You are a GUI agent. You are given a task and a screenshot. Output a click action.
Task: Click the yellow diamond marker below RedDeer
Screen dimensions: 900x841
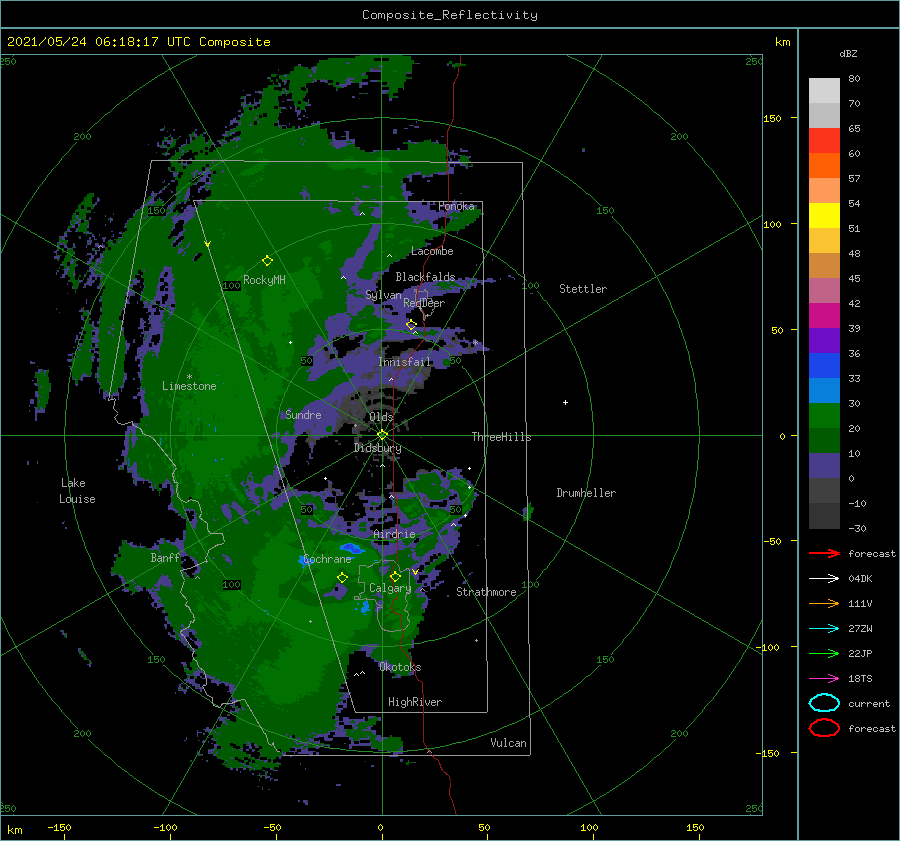pos(411,325)
